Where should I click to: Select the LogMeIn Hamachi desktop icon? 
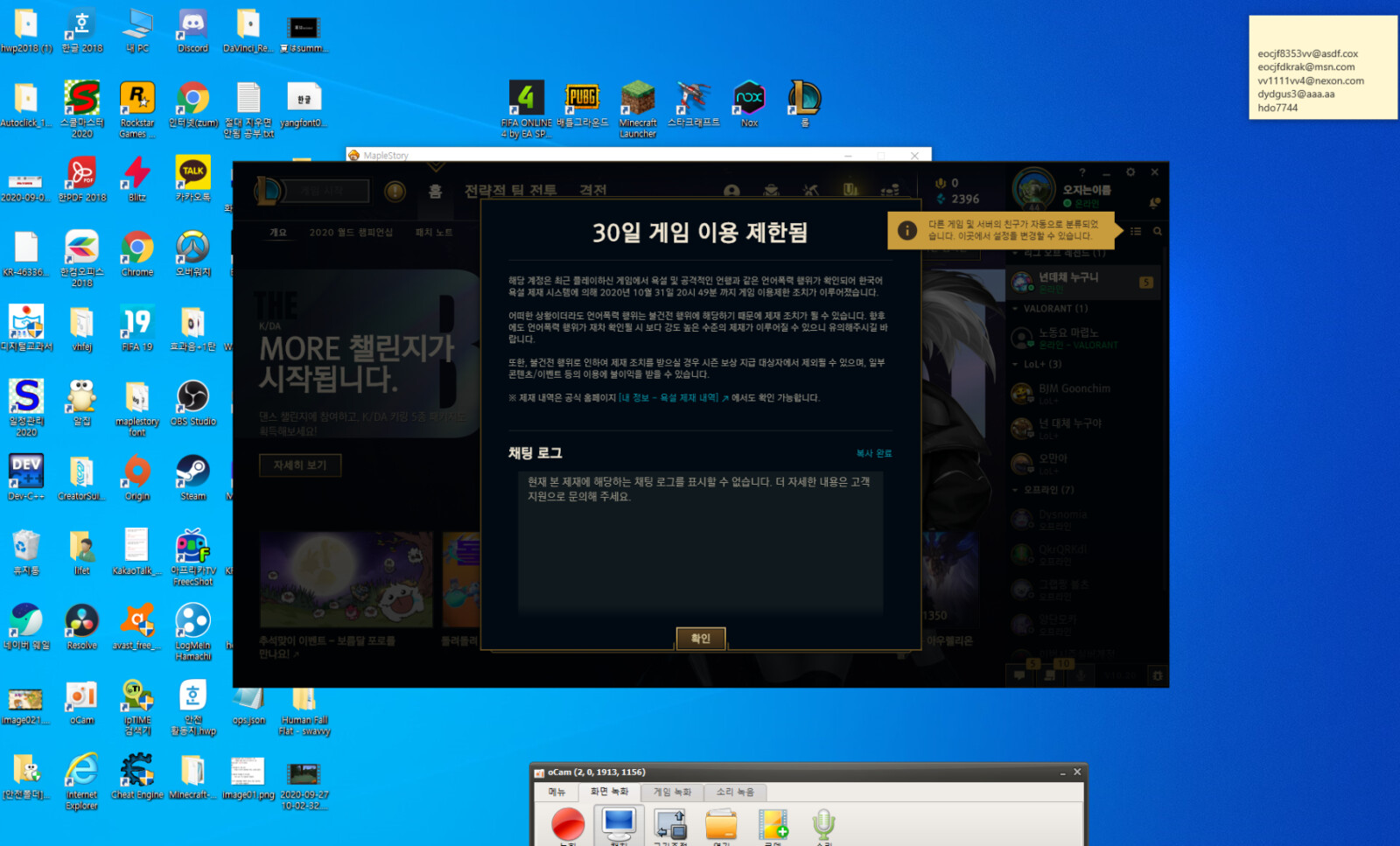point(192,633)
